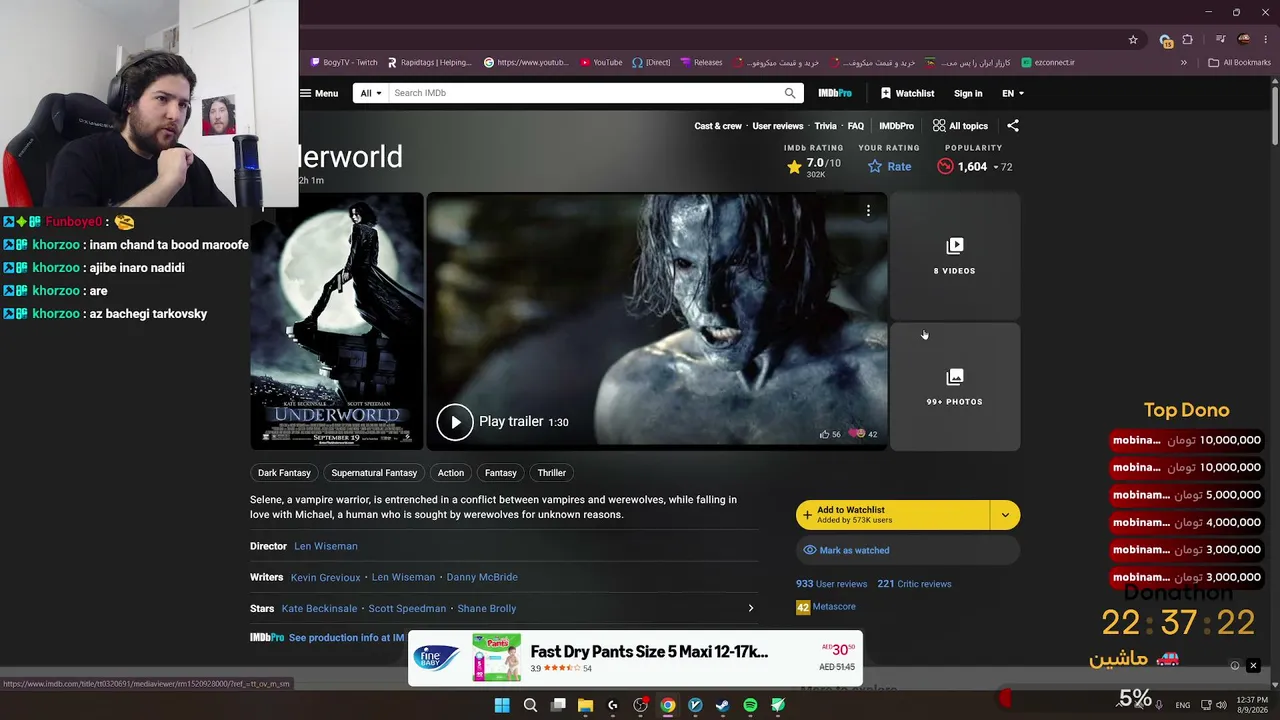
Task: Expand the Add to Watchlist dropdown arrow
Action: pos(1005,515)
